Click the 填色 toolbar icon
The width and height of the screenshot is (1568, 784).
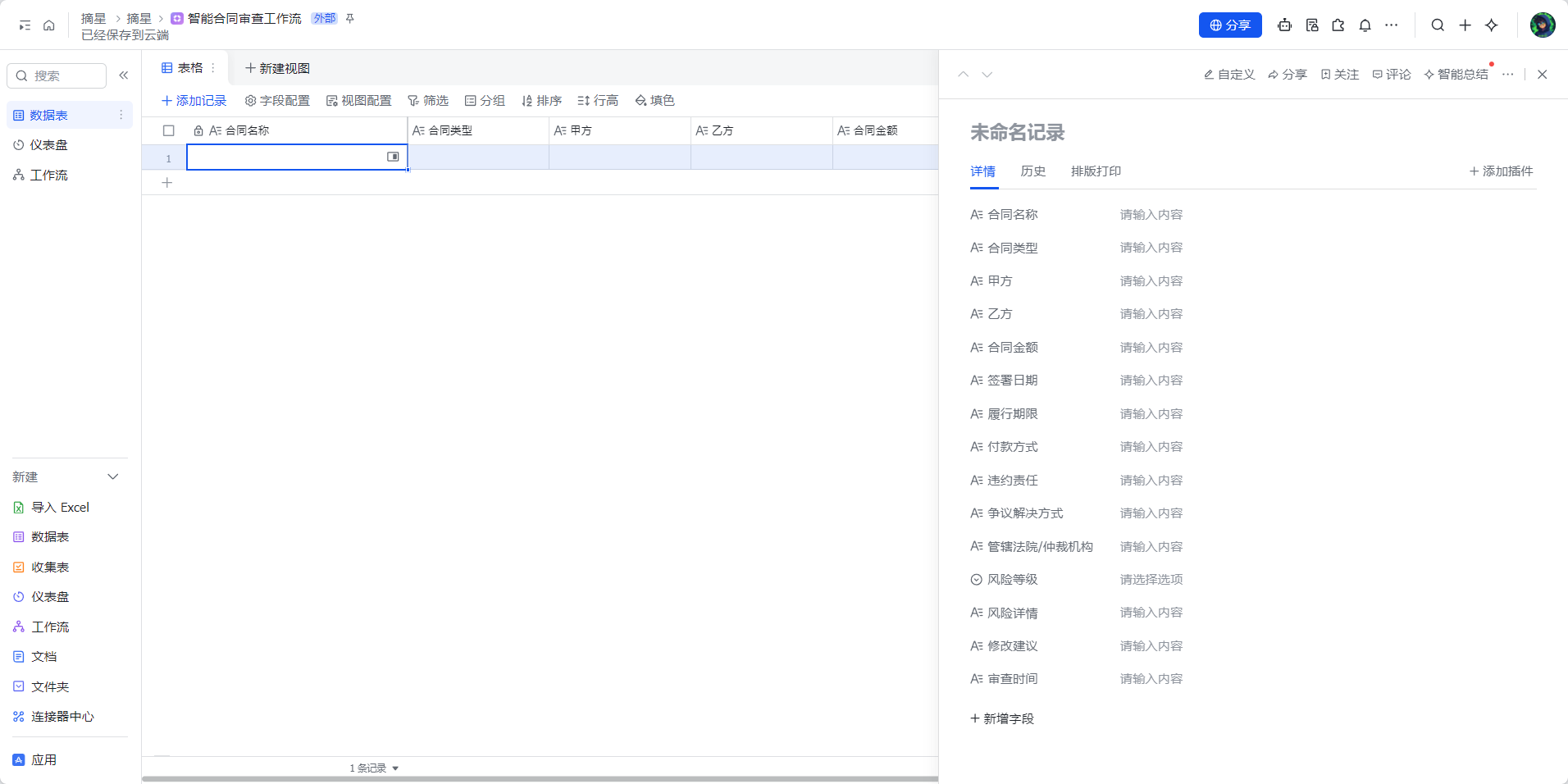(x=654, y=100)
